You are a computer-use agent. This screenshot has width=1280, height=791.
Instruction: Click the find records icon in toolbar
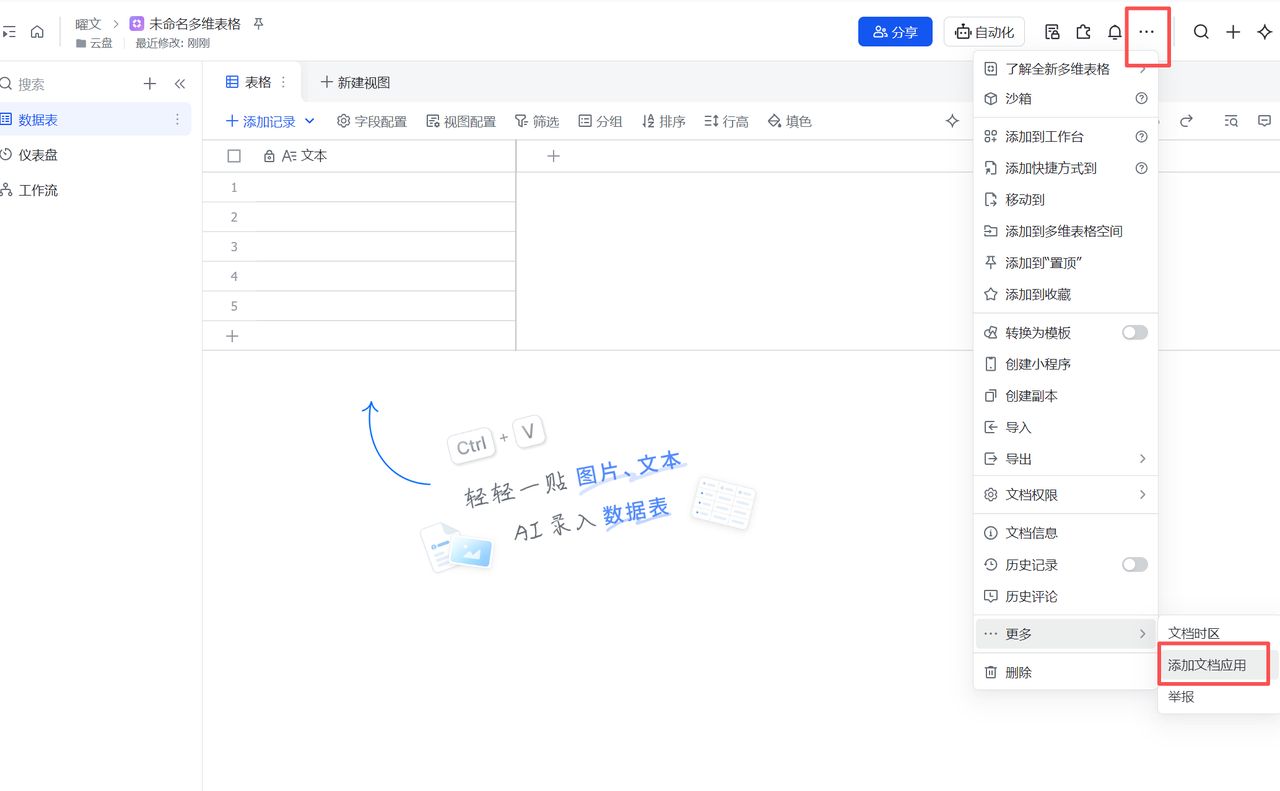(1231, 121)
